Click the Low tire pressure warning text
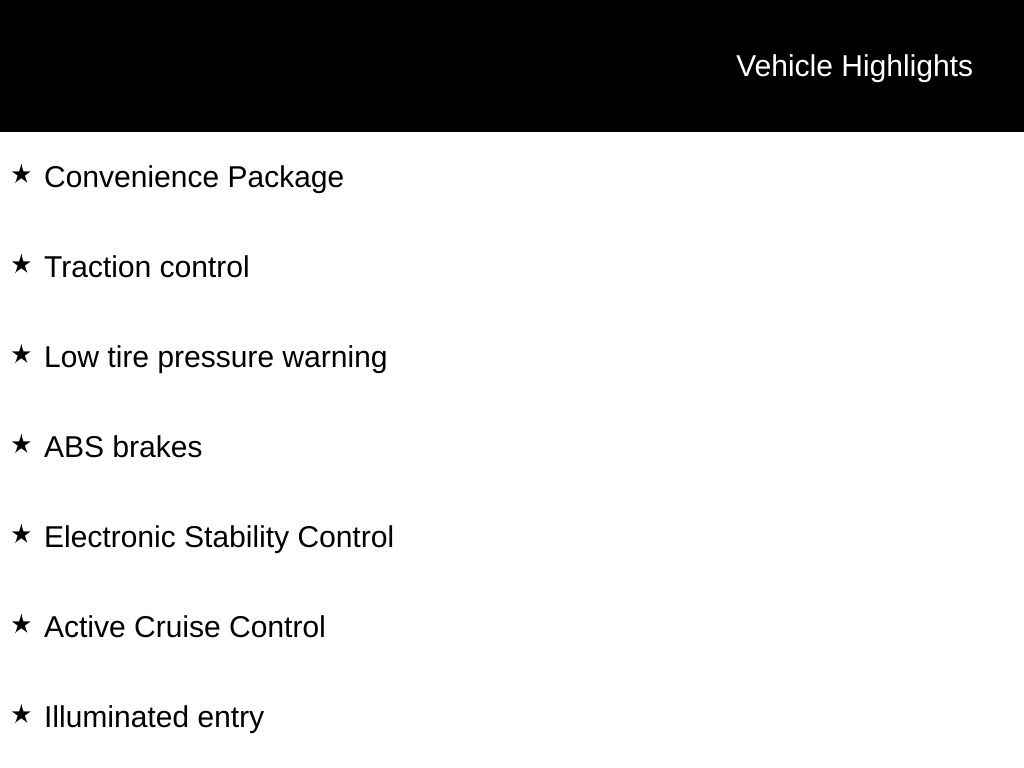The width and height of the screenshot is (1024, 768). pos(216,358)
